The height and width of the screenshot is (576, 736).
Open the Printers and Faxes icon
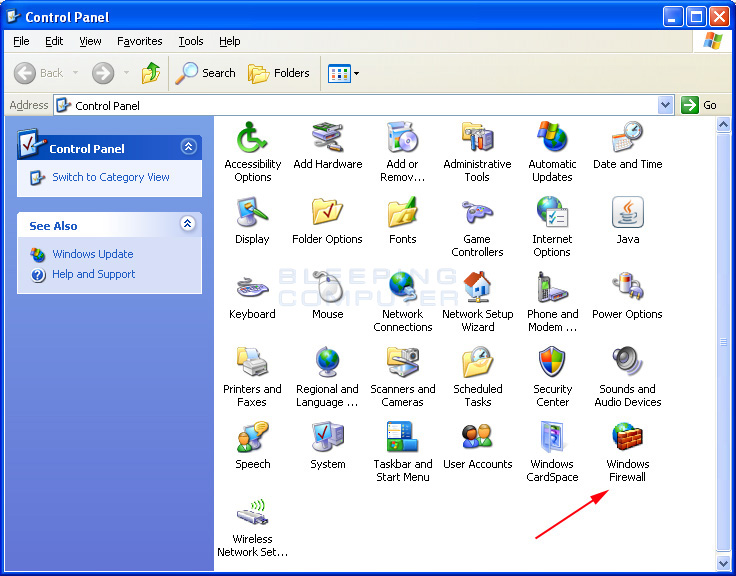click(x=252, y=362)
